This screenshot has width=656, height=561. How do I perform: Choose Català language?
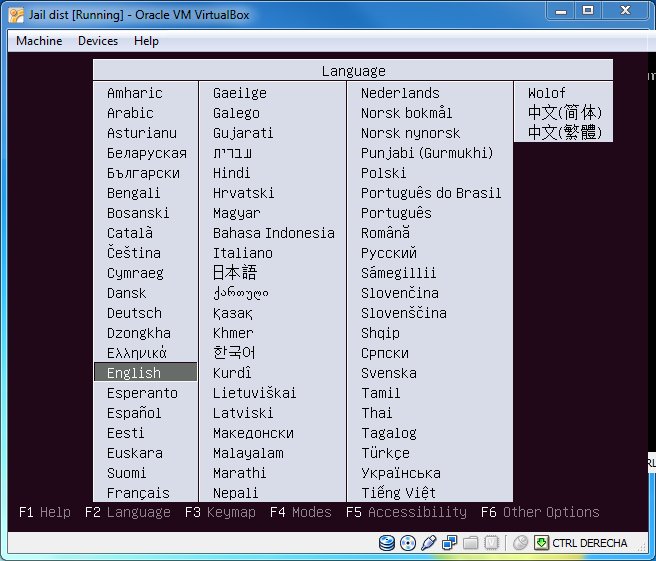click(130, 233)
